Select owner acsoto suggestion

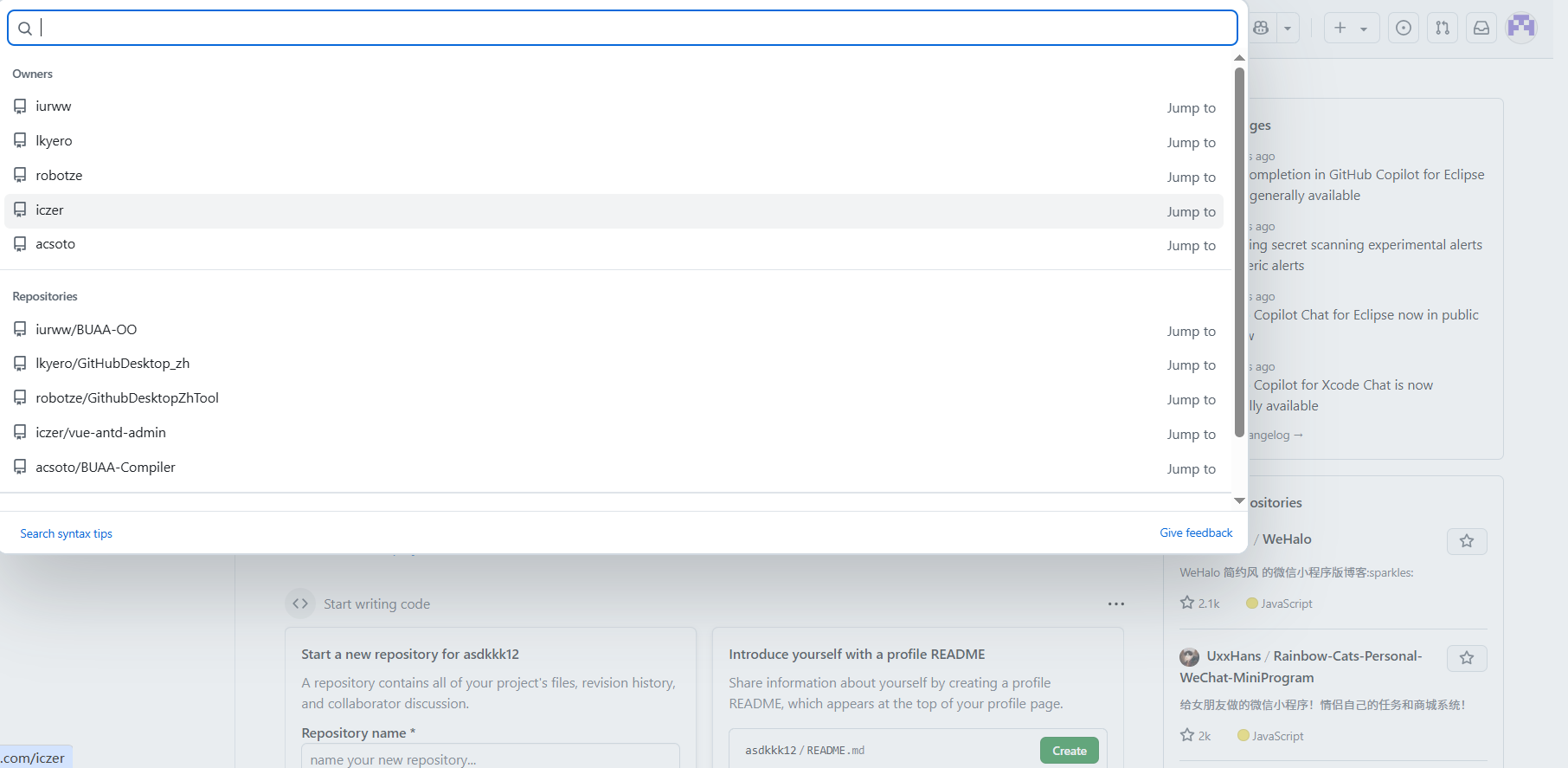(614, 244)
